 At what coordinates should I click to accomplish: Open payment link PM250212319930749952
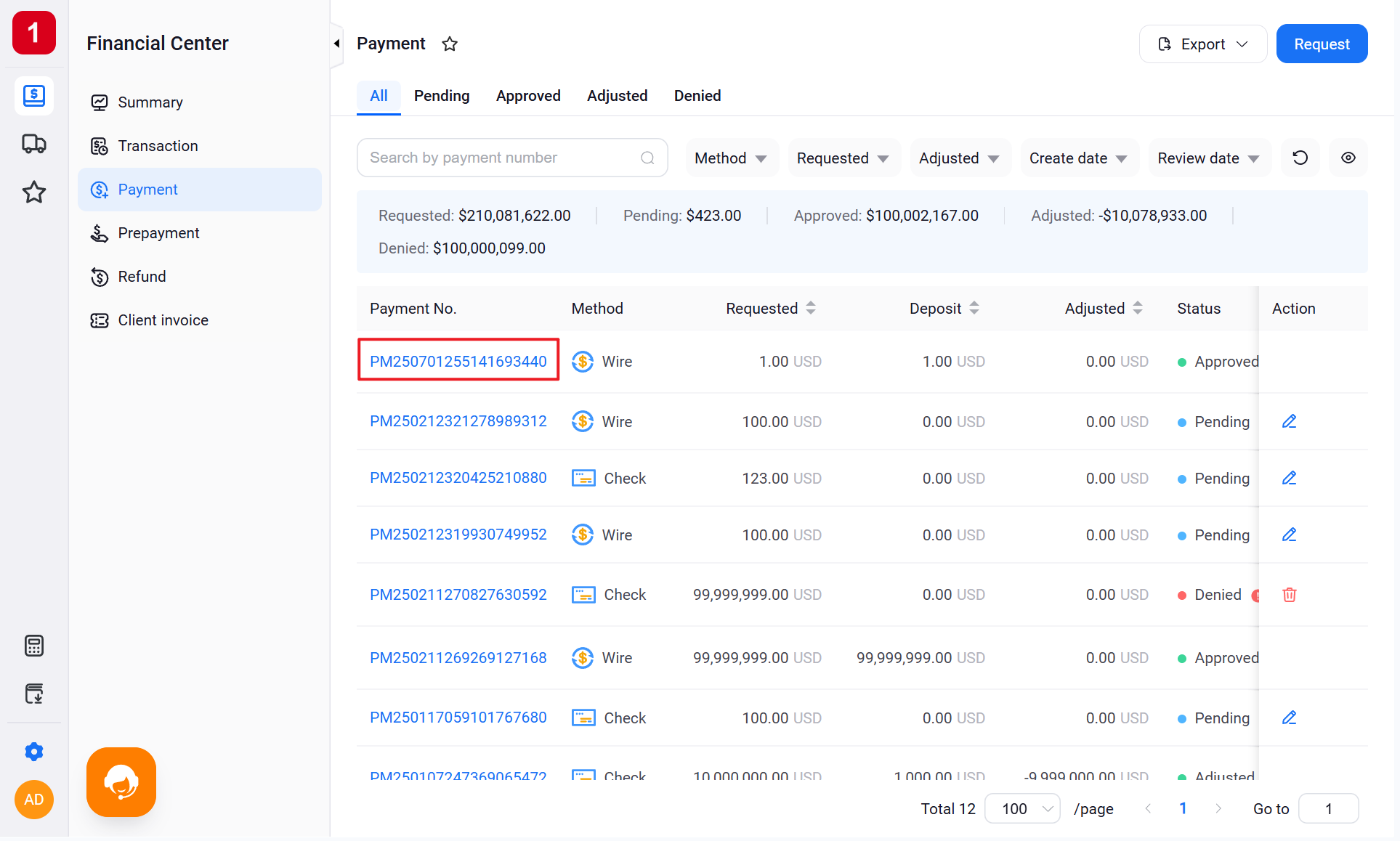click(458, 535)
